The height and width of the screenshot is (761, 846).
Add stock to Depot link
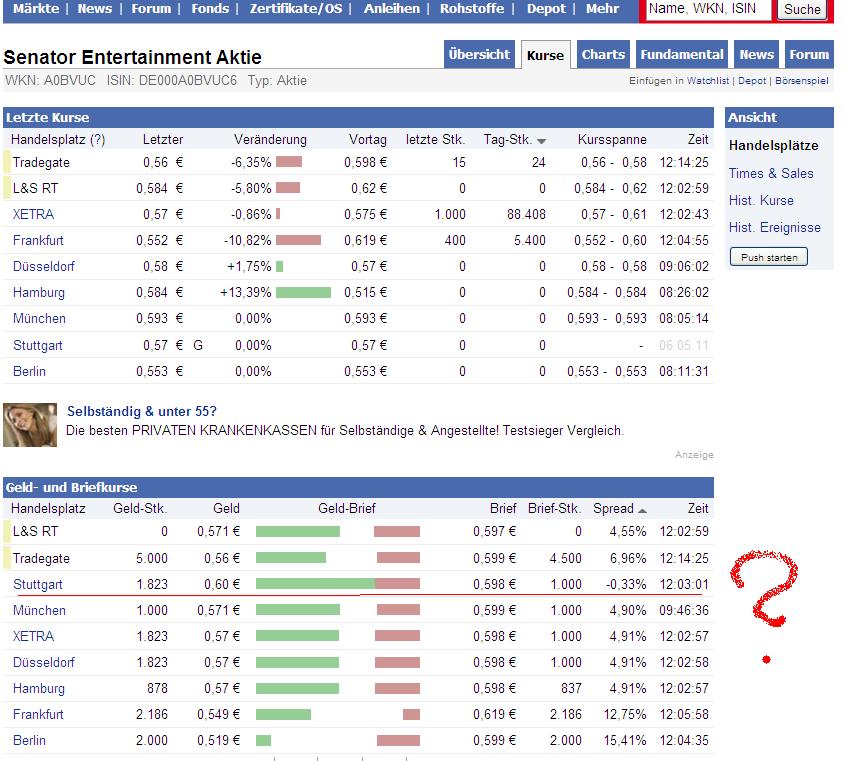pos(752,80)
